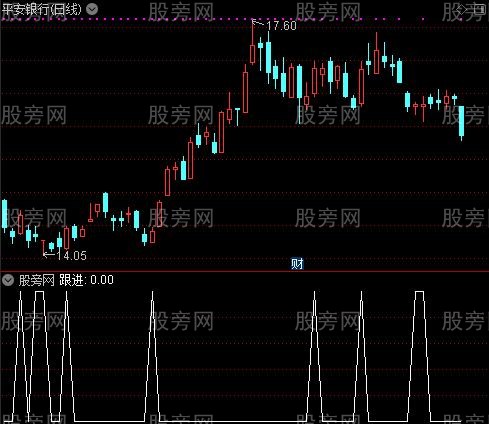The image size is (489, 424).
Task: Select the 平安银行(日线) chart title
Action: [42, 9]
